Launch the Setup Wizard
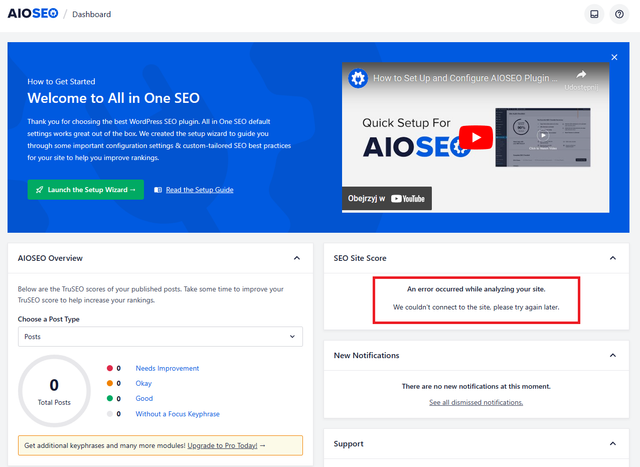Image resolution: width=640 pixels, height=467 pixels. [x=86, y=190]
